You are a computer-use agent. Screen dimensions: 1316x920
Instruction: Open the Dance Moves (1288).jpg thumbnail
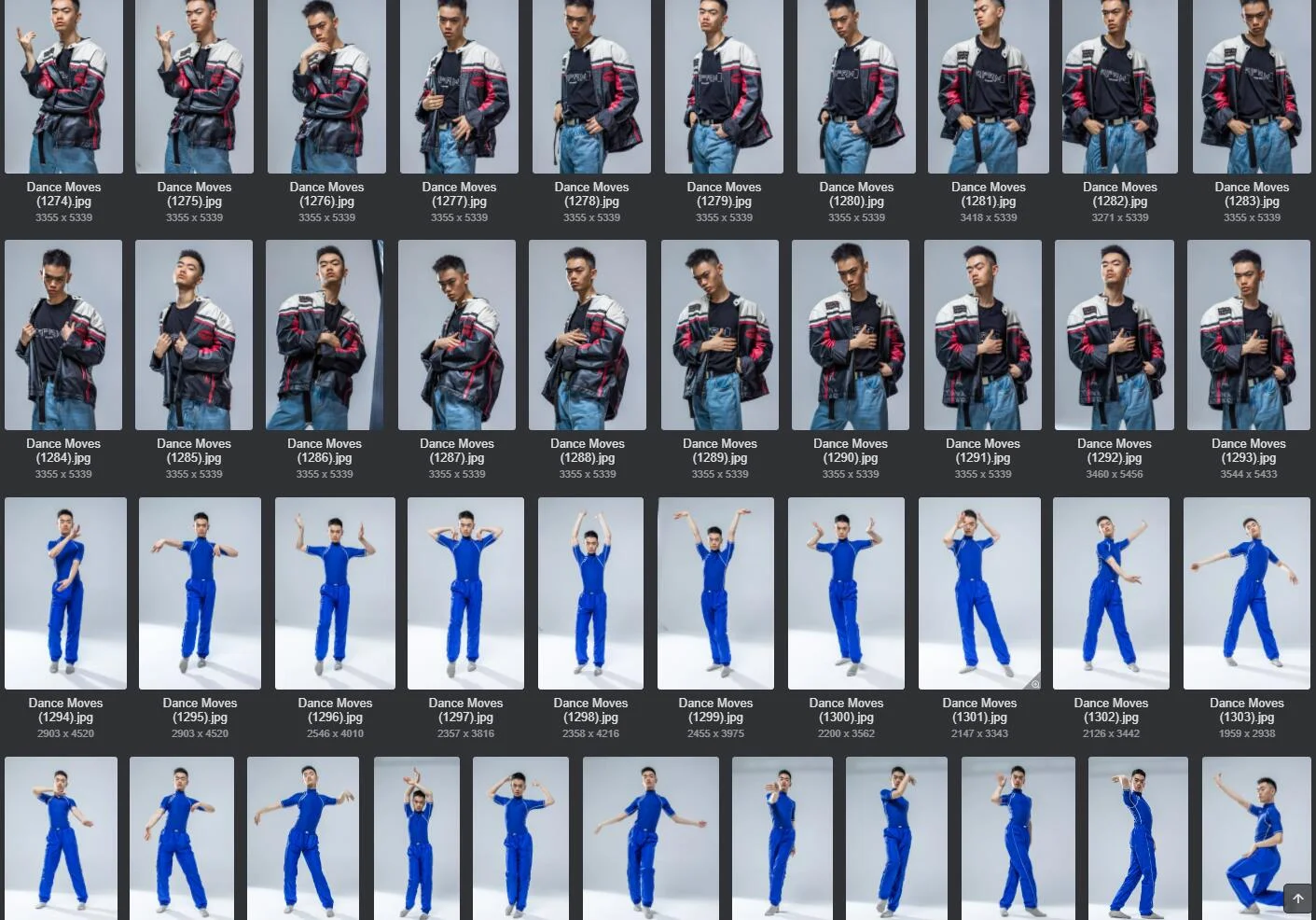[x=588, y=335]
